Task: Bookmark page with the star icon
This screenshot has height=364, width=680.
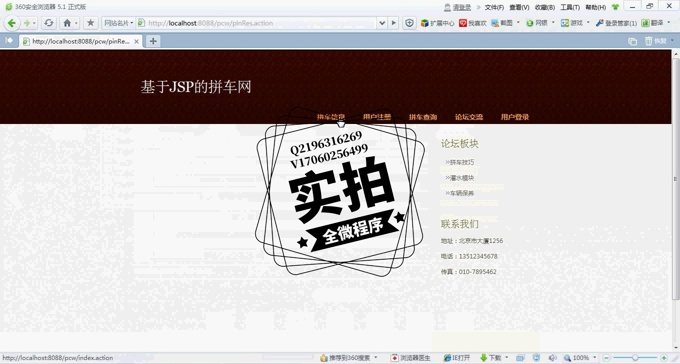Action: (x=90, y=23)
